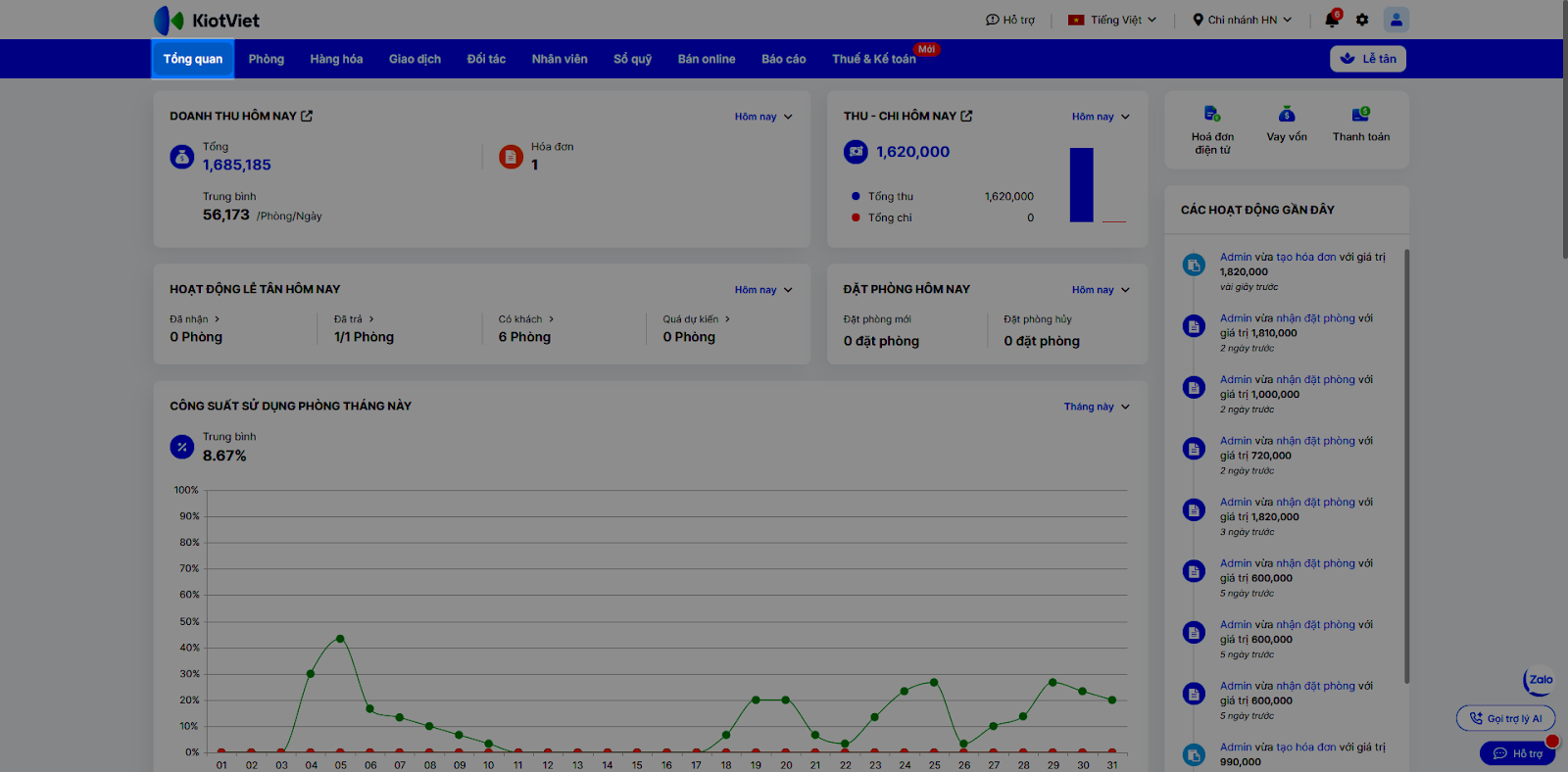
Task: Open Admin link in the 1,810,000 booking activity
Action: [x=1236, y=318]
